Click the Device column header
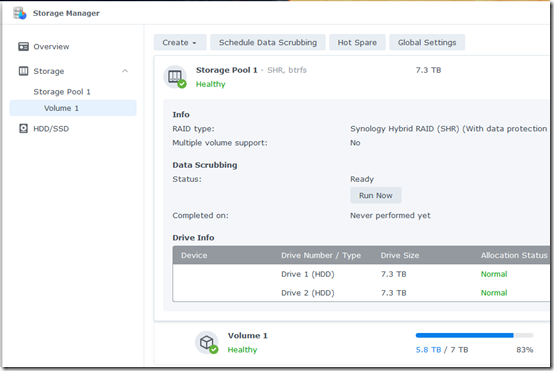The width and height of the screenshot is (554, 371). pyautogui.click(x=194, y=255)
